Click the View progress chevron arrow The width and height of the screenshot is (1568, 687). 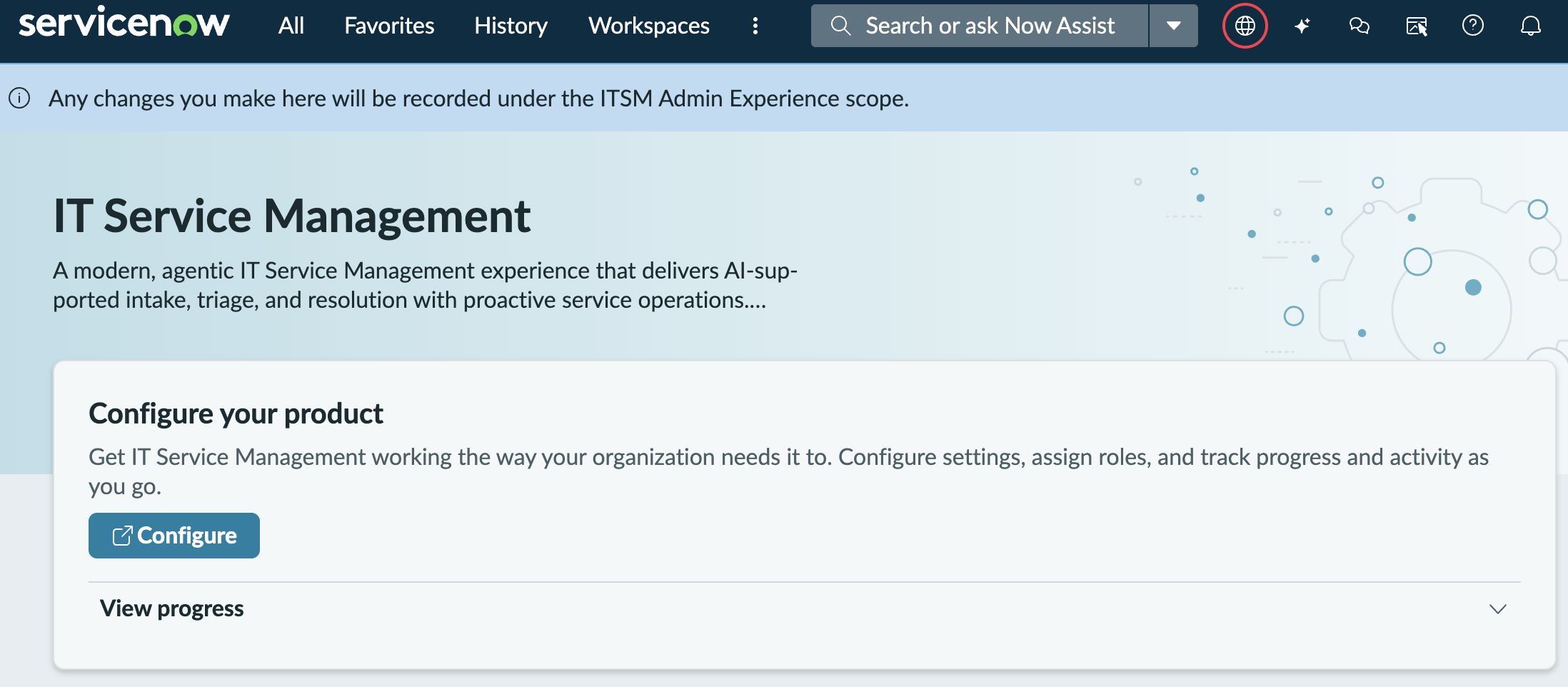[1498, 609]
